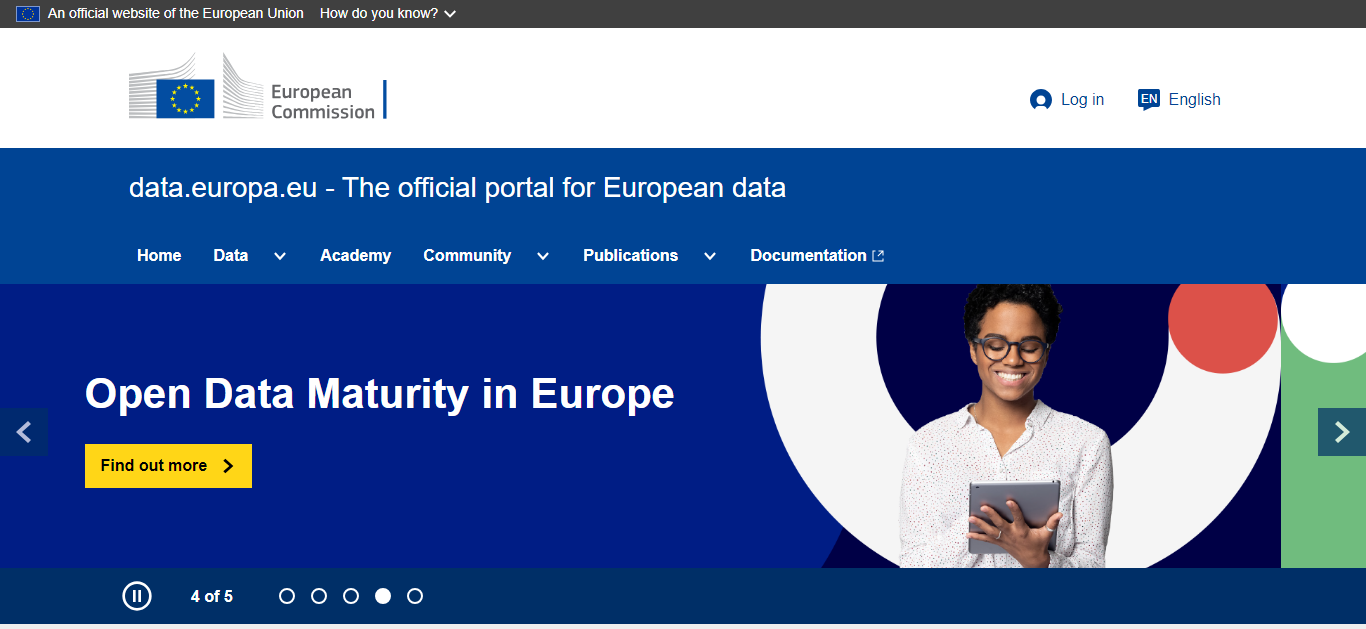Click the EN language speech-bubble icon
The width and height of the screenshot is (1366, 629).
(1149, 99)
